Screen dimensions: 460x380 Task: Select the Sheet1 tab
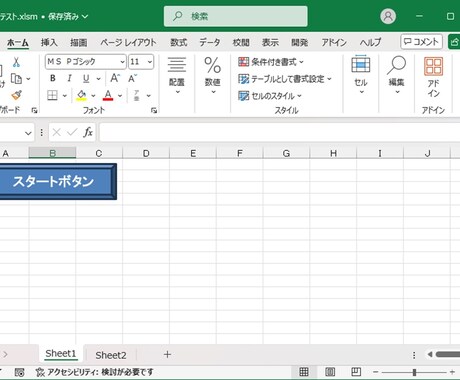click(61, 354)
